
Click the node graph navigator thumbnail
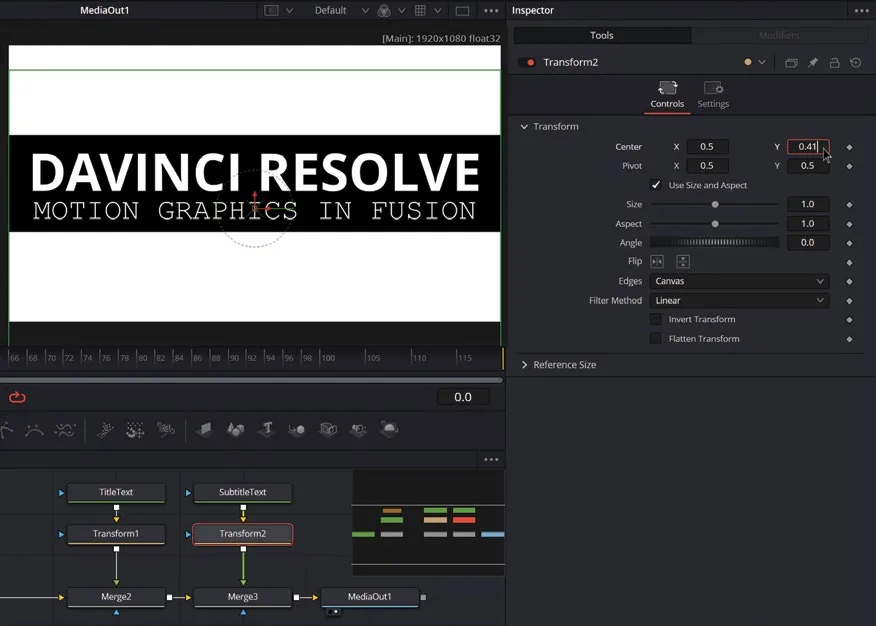click(x=428, y=523)
